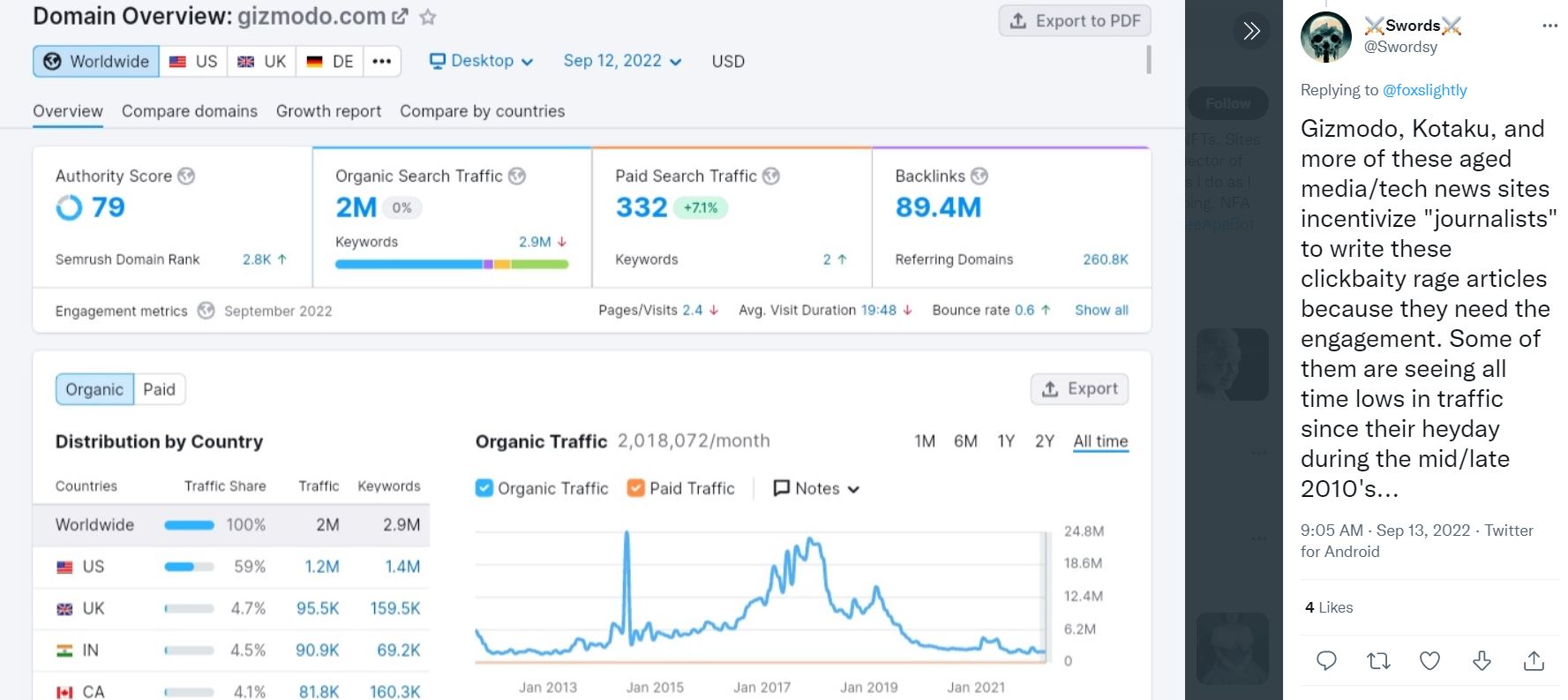Collapse Twitter side panel with double chevron
This screenshot has width=1568, height=700.
[x=1251, y=31]
